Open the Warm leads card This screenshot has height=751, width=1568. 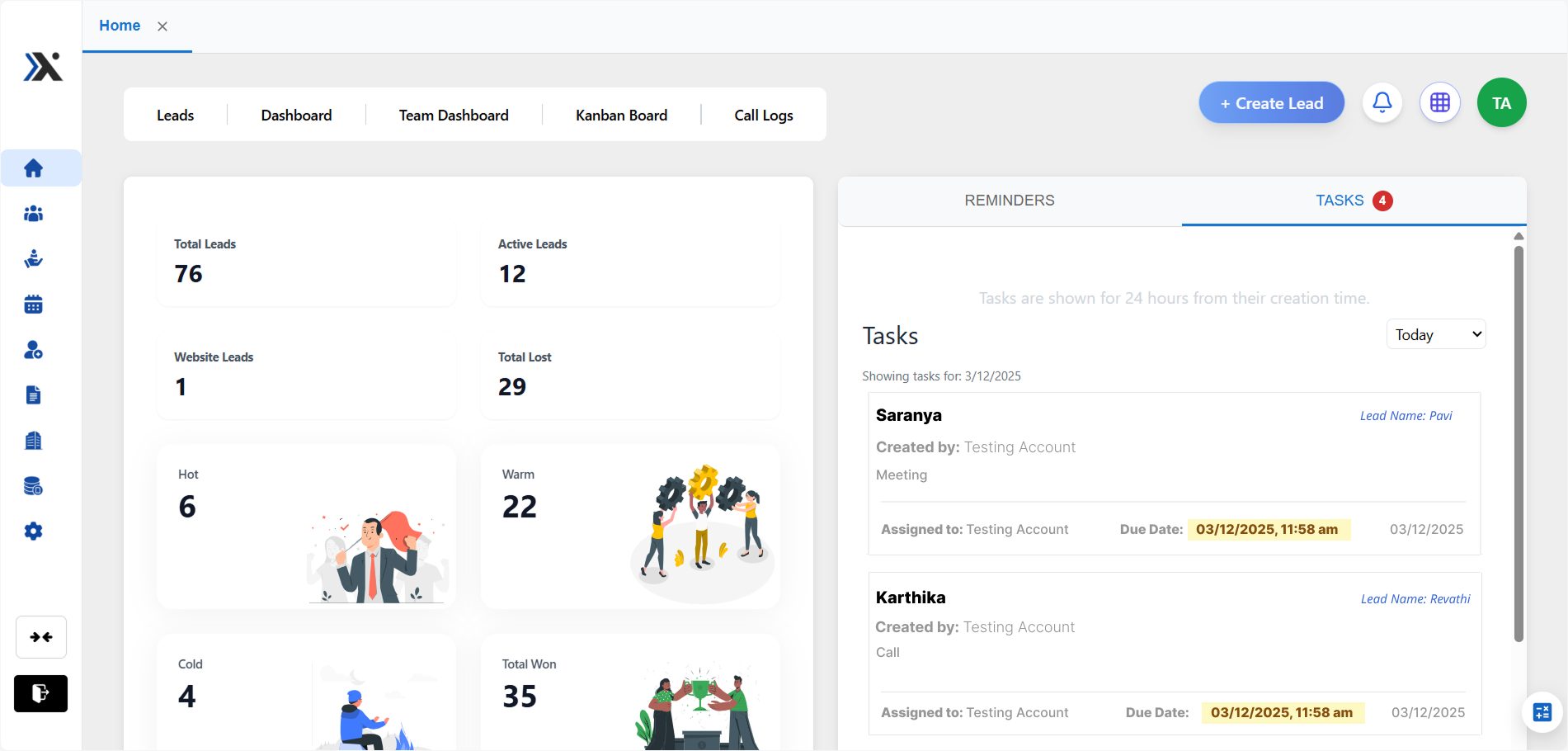point(630,527)
